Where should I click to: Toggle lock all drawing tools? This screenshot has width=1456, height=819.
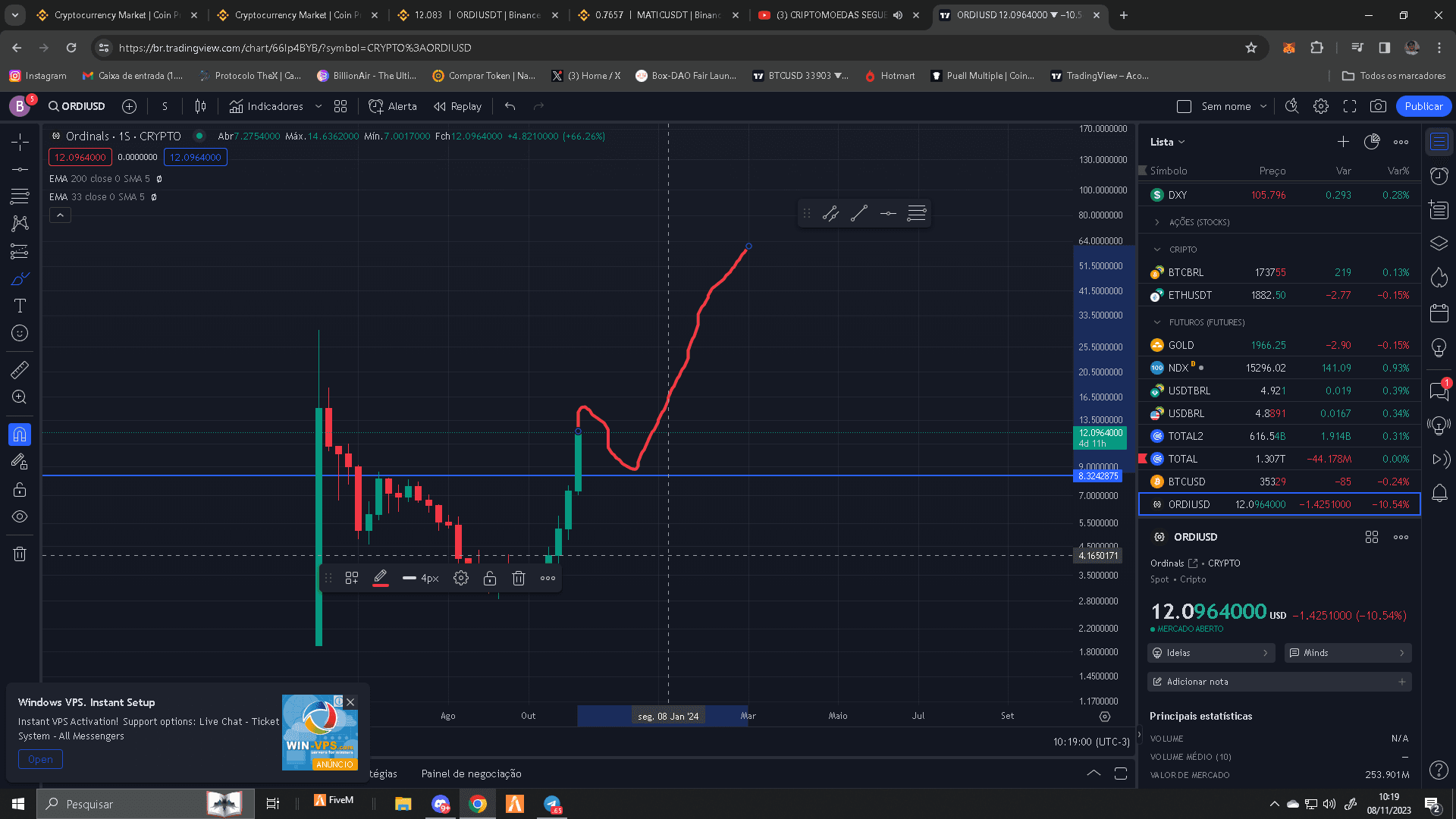point(20,489)
